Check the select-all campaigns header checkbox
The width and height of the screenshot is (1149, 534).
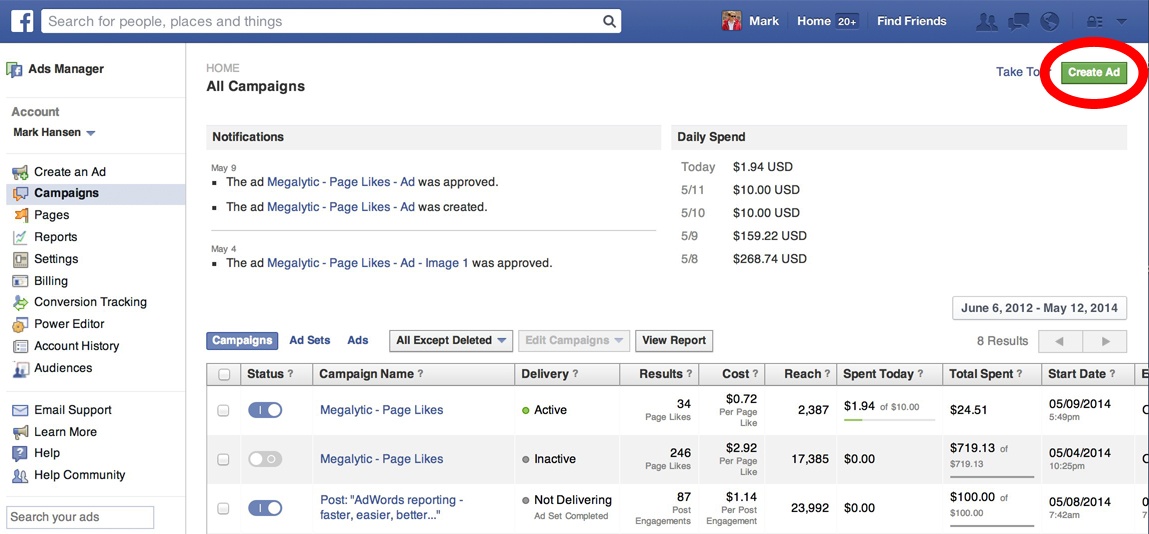tap(224, 375)
